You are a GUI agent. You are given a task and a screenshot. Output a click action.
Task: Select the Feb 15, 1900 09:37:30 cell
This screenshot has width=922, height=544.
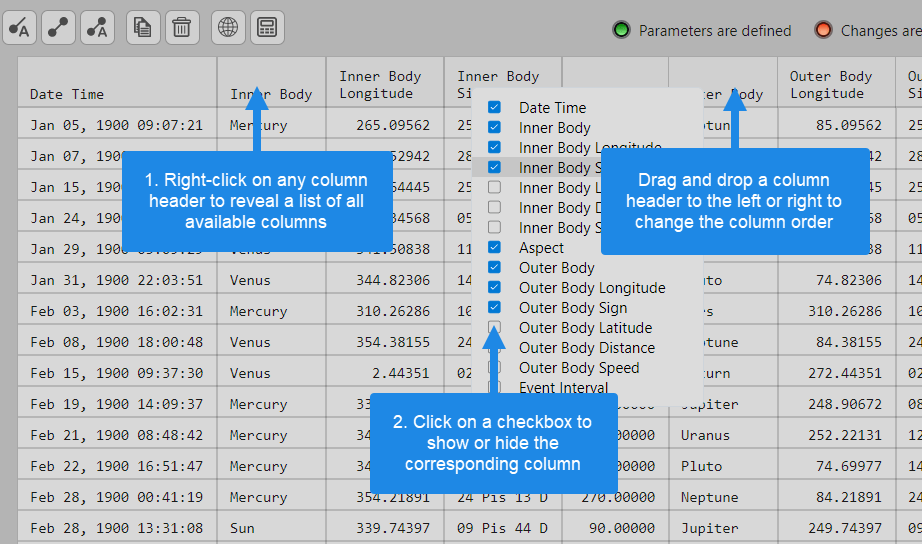pos(117,371)
